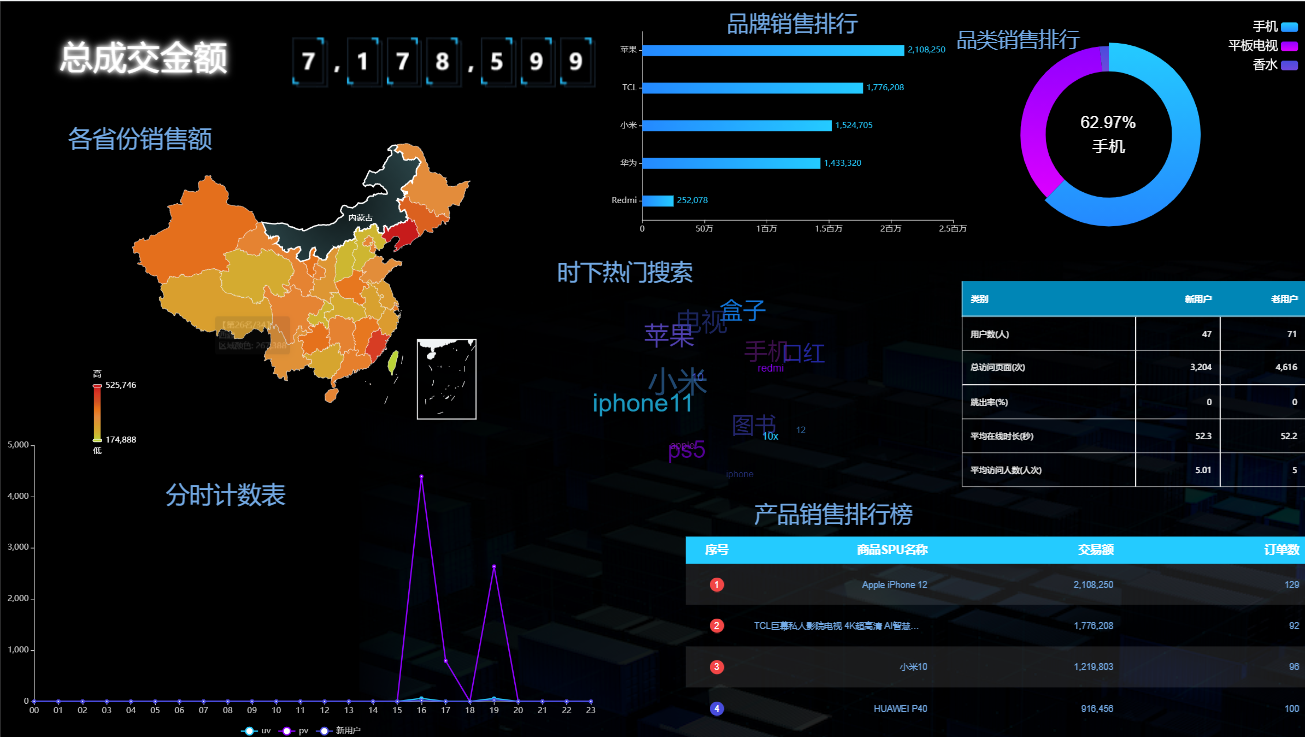Viewport: 1305px width, 737px height.
Task: Click the 62.97% label in the donut center
Action: point(1108,123)
